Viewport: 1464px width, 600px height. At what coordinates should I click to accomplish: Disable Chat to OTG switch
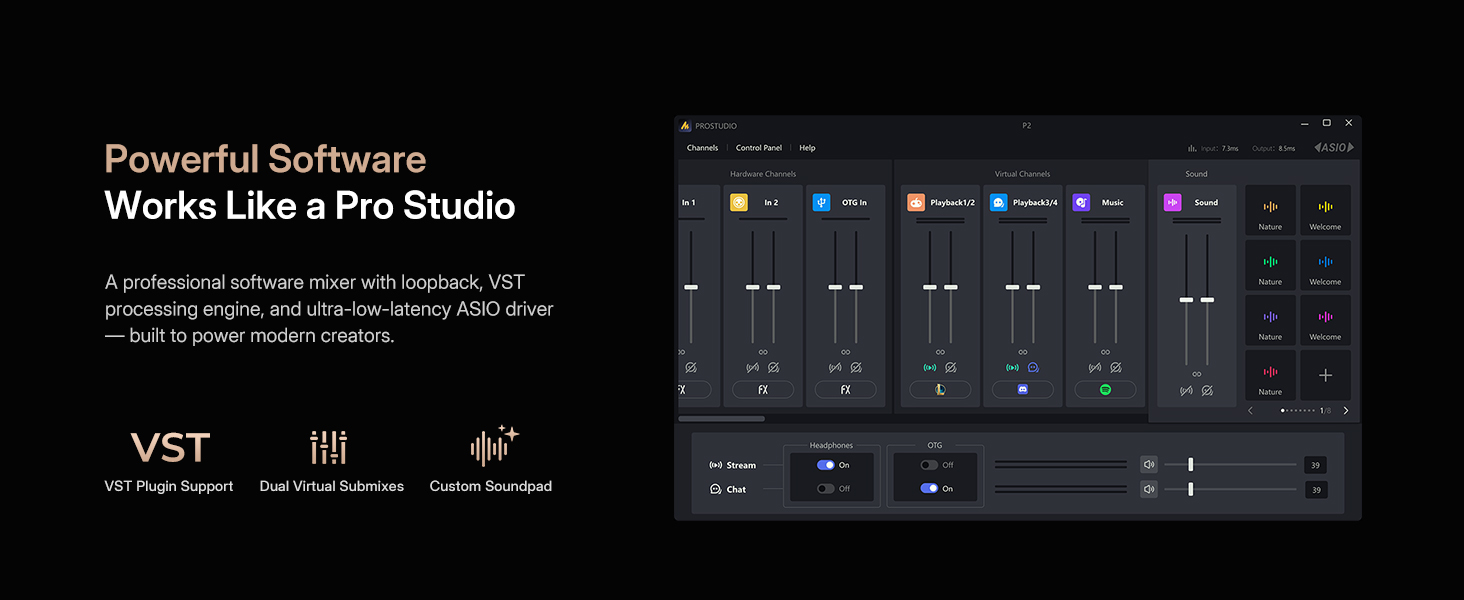pos(929,489)
